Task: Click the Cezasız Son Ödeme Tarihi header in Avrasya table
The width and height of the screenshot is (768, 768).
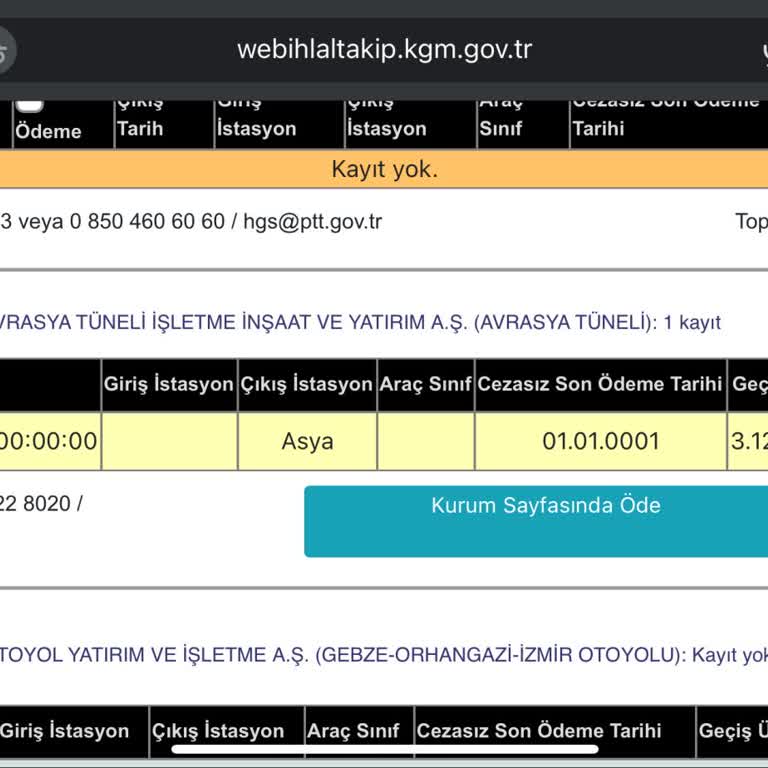Action: point(600,385)
